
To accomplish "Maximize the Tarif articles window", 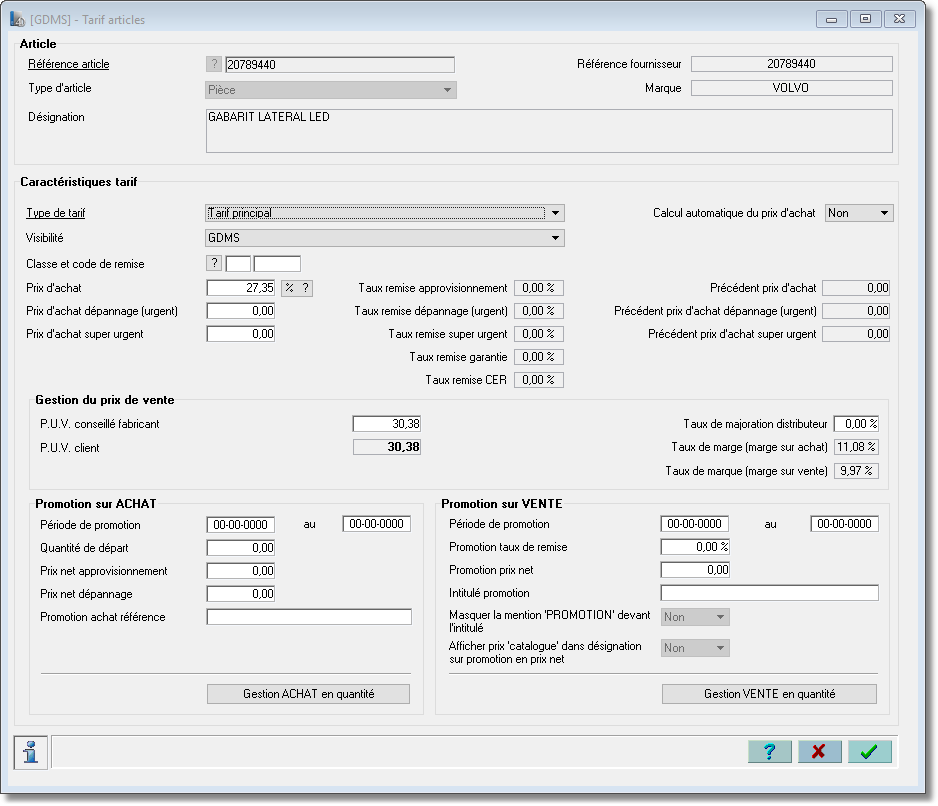I will click(865, 19).
